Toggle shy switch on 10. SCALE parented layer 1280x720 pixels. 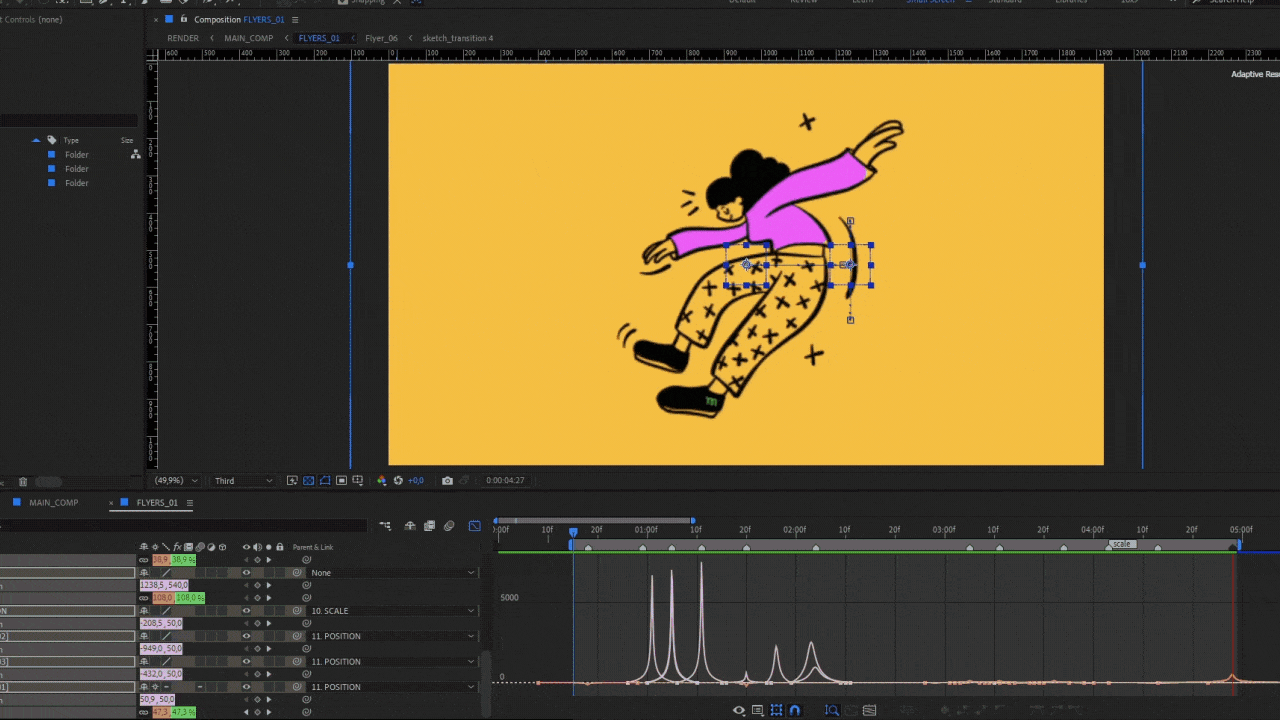click(144, 611)
